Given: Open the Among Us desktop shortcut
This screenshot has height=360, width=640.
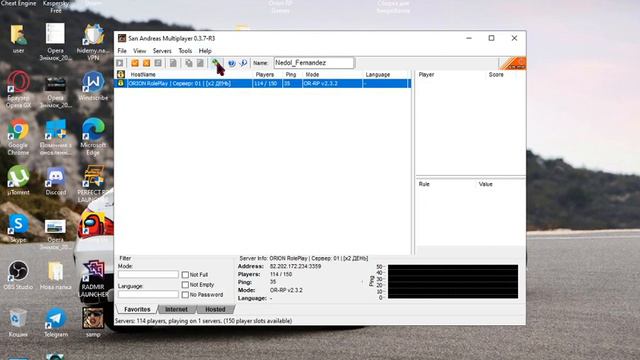Looking at the screenshot, I should point(93,224).
